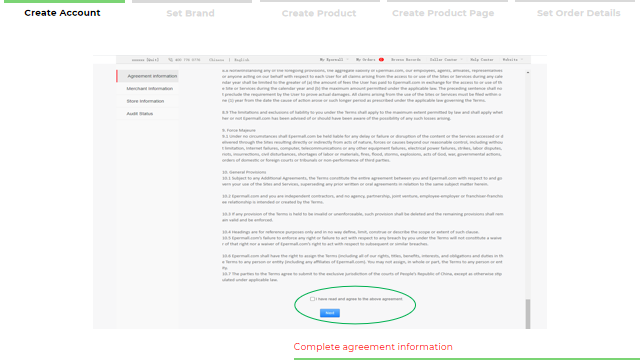Open Merchant information in the sidebar
This screenshot has width=640, height=360.
149,89
